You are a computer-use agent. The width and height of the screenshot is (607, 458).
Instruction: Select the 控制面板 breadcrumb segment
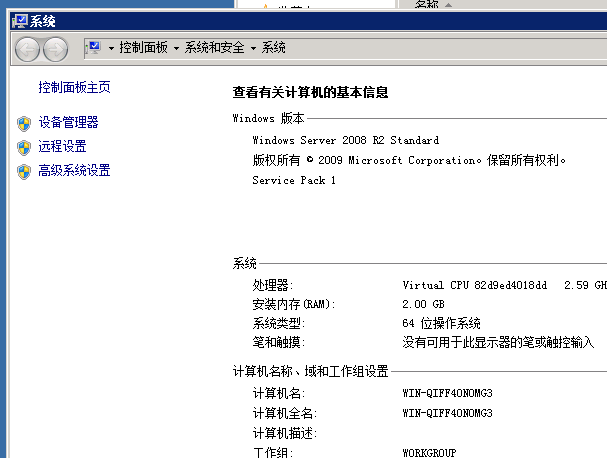[x=143, y=48]
